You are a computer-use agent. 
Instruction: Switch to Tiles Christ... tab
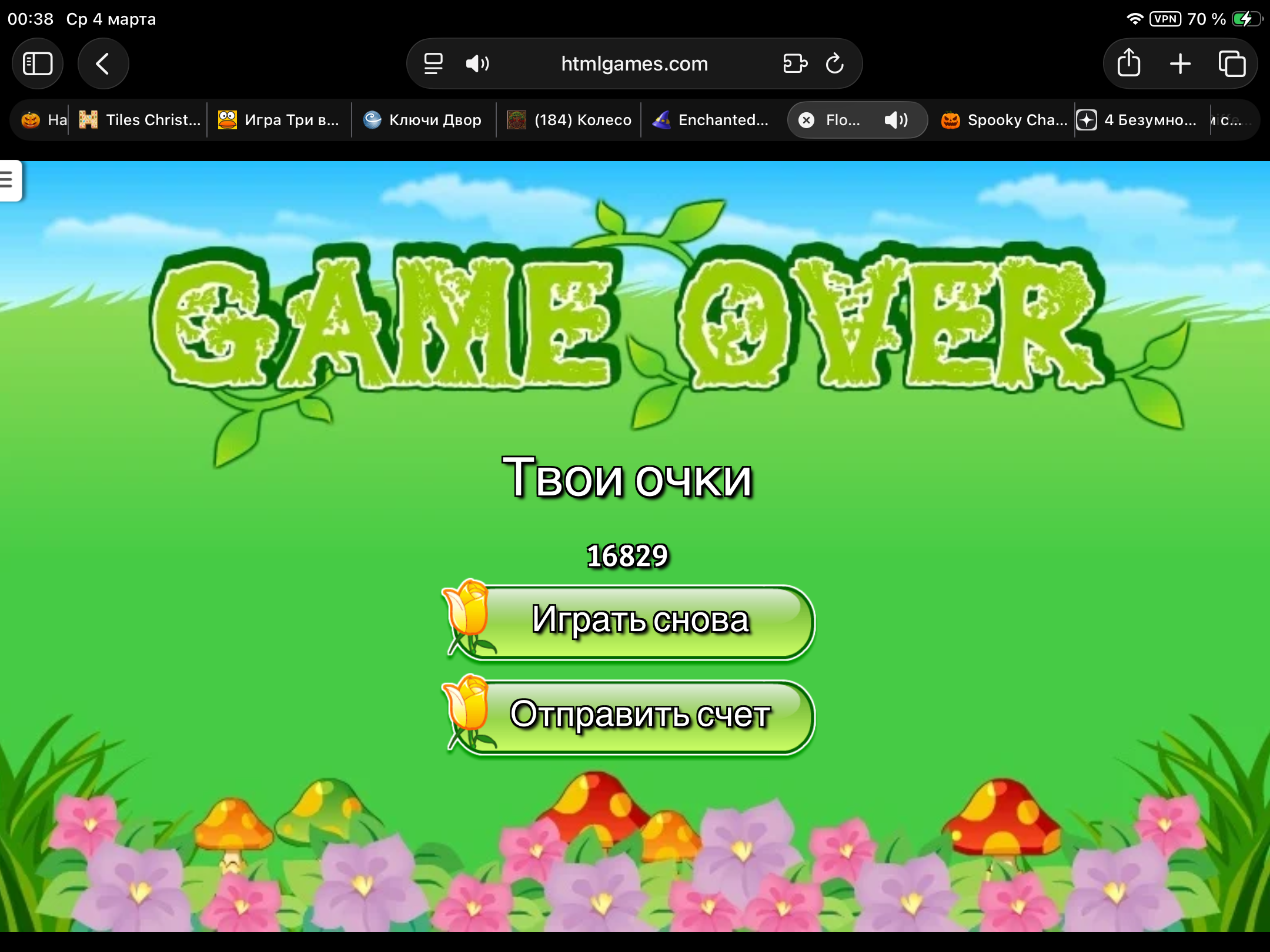pos(141,120)
